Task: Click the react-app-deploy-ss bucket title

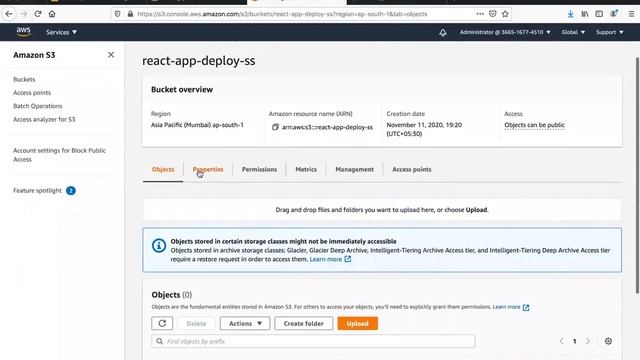Action: (x=199, y=61)
